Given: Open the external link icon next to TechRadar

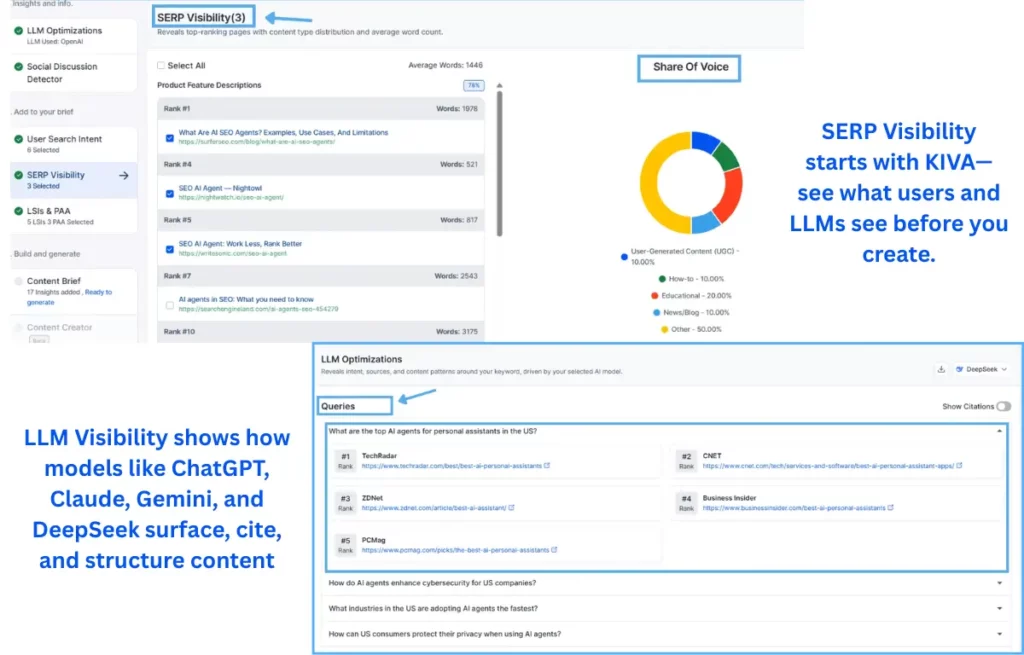Looking at the screenshot, I should [548, 465].
